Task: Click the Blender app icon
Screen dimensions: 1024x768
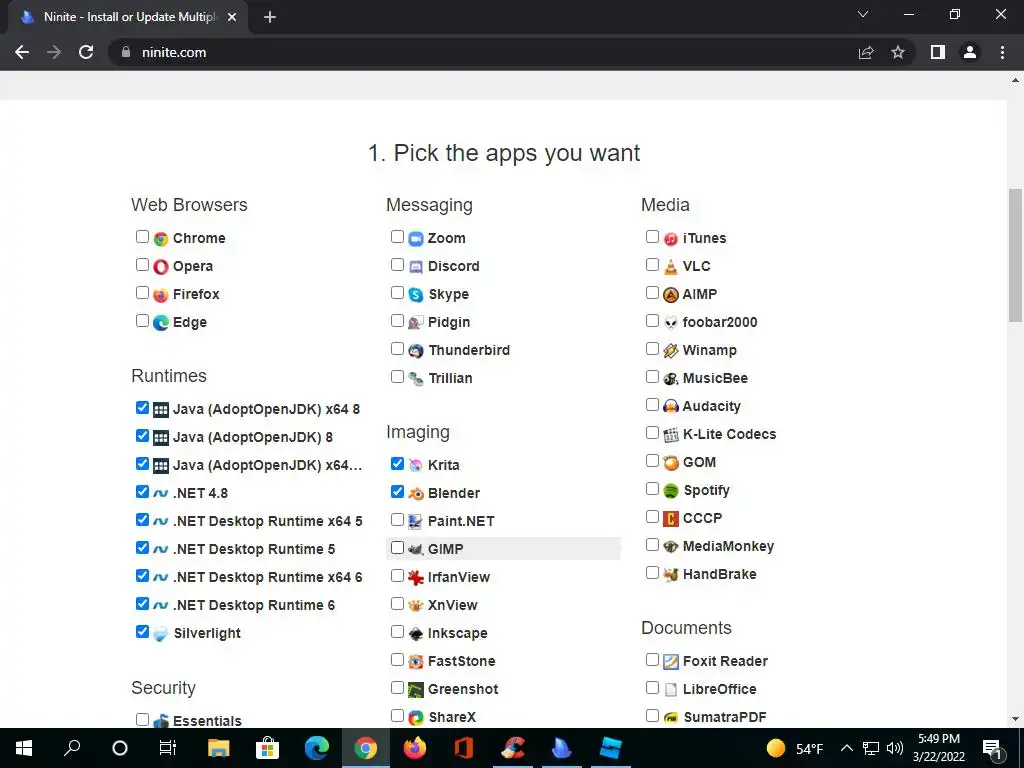Action: coord(416,494)
